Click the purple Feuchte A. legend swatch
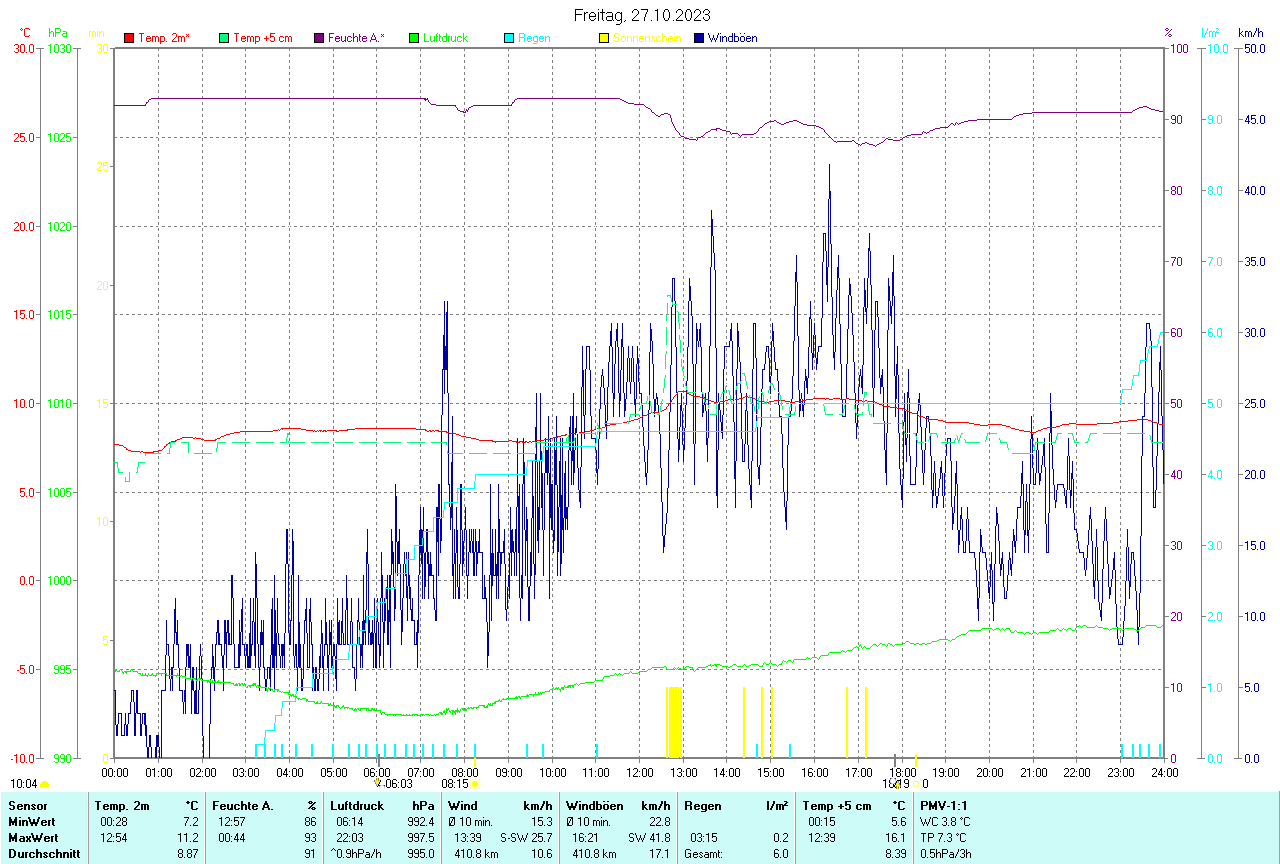The image size is (1280, 864). pos(319,38)
